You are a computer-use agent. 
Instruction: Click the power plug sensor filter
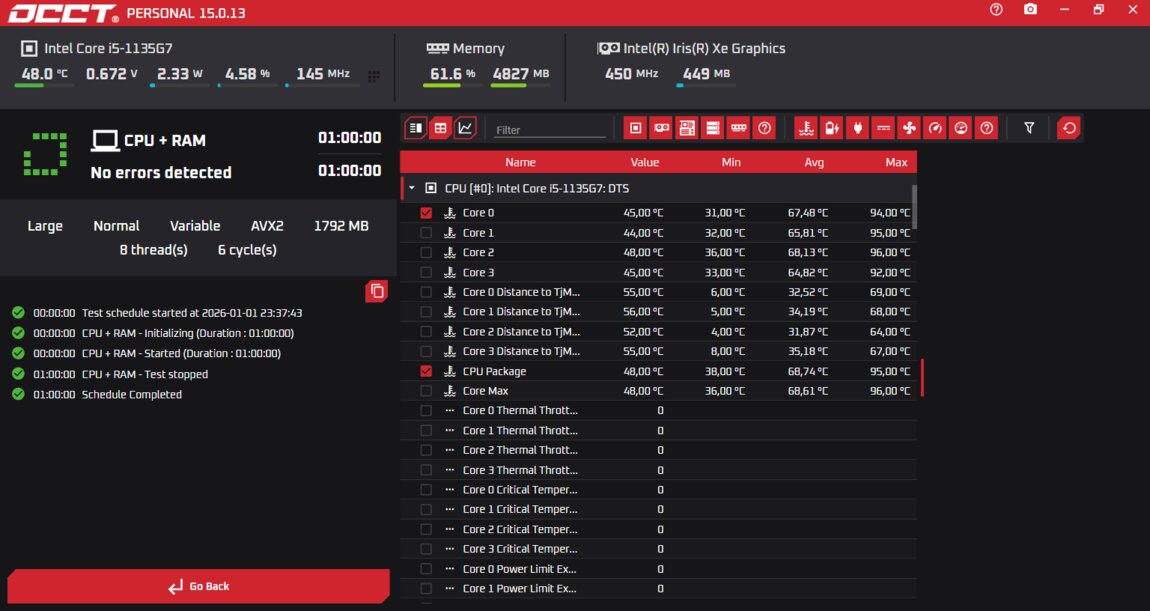click(857, 128)
